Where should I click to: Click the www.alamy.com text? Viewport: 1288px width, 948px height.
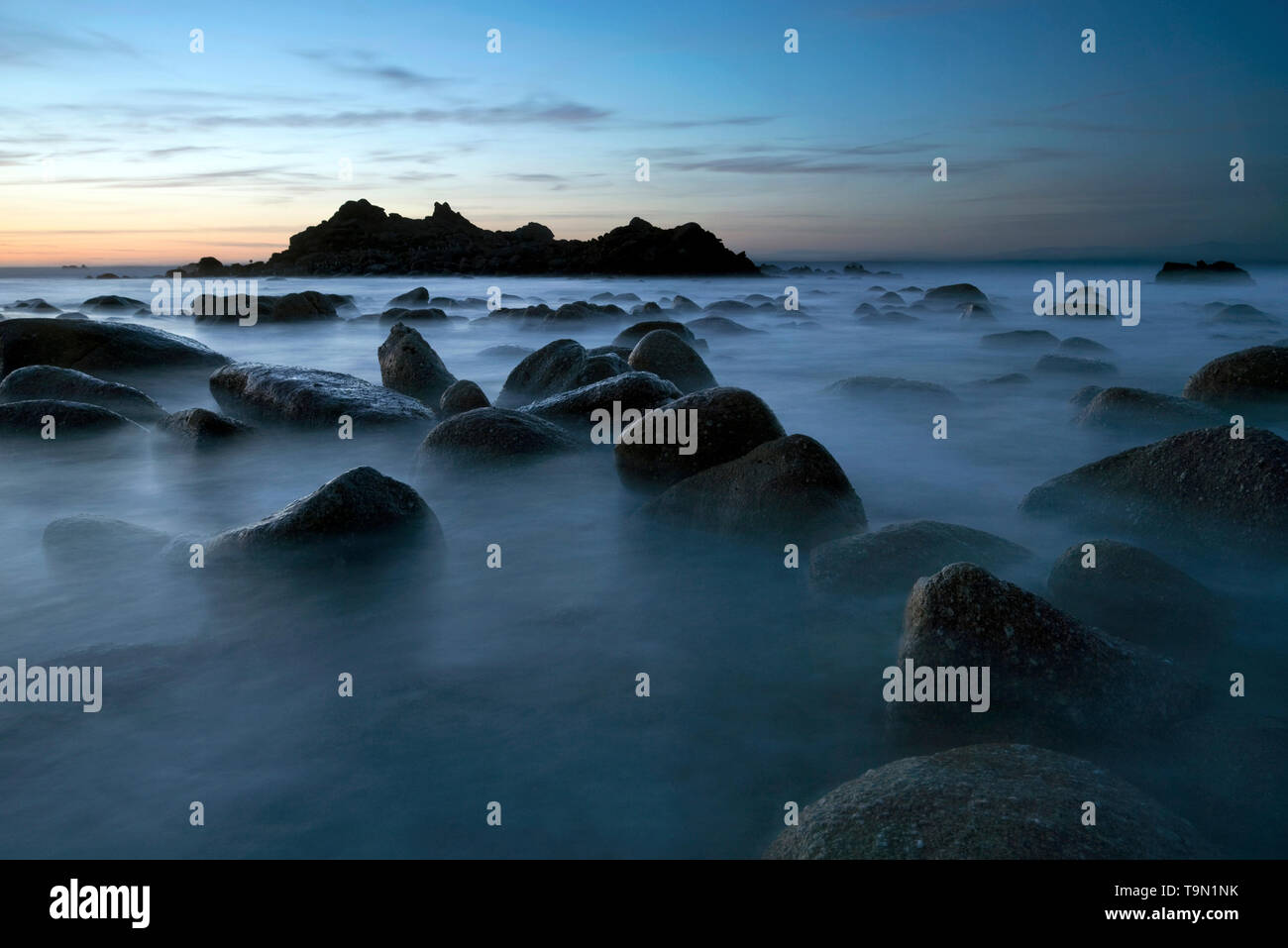(x=1173, y=915)
